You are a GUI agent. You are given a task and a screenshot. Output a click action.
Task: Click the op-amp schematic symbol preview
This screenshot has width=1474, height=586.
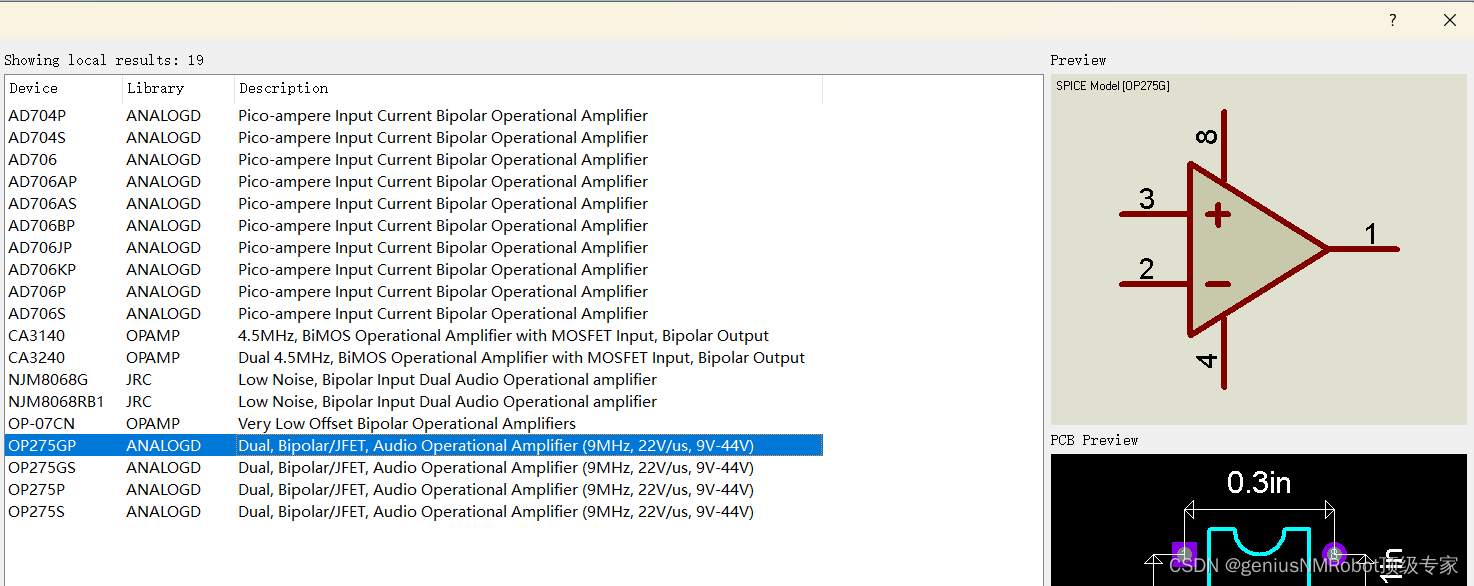(x=1258, y=249)
